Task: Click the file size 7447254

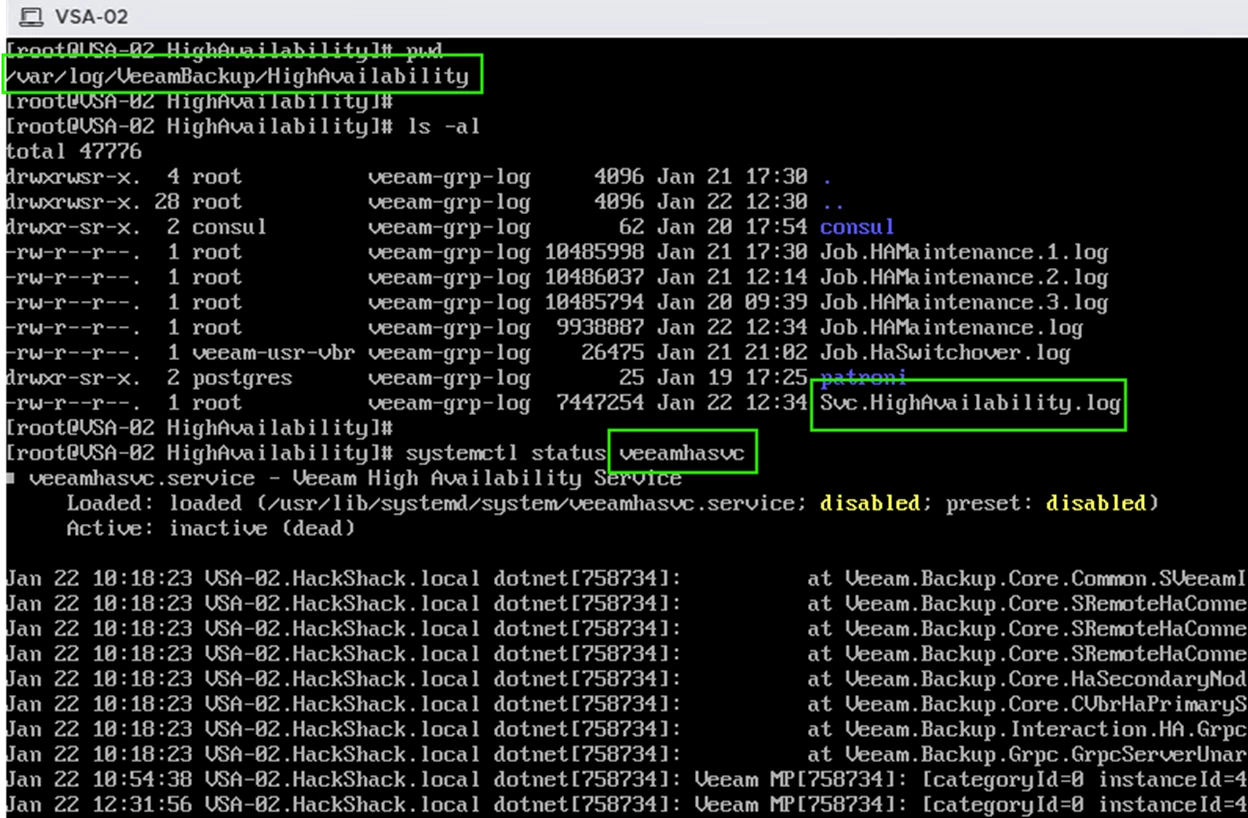Action: point(600,403)
